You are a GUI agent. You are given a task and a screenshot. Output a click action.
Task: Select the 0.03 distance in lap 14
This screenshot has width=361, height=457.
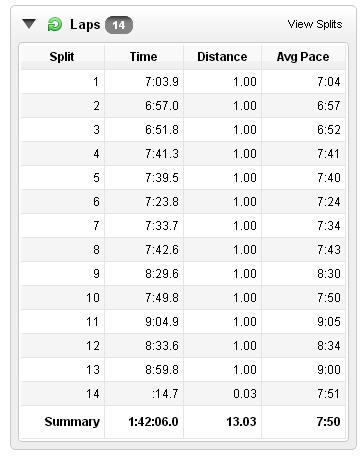(245, 394)
